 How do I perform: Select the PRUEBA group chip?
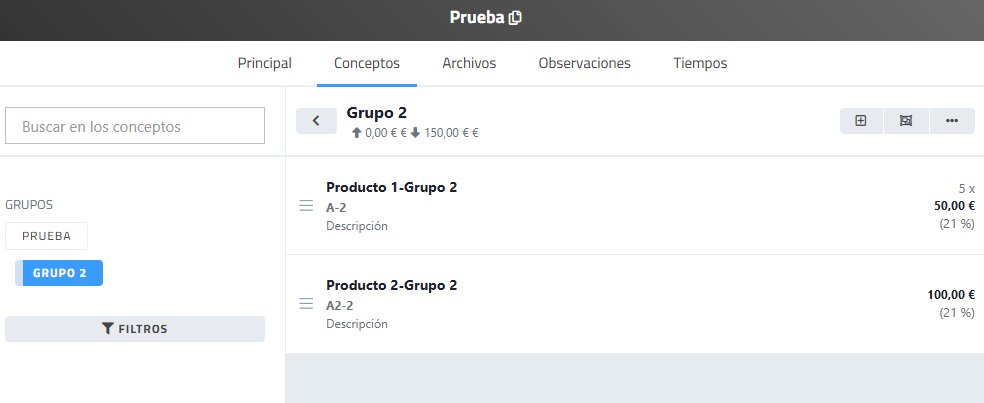[46, 236]
